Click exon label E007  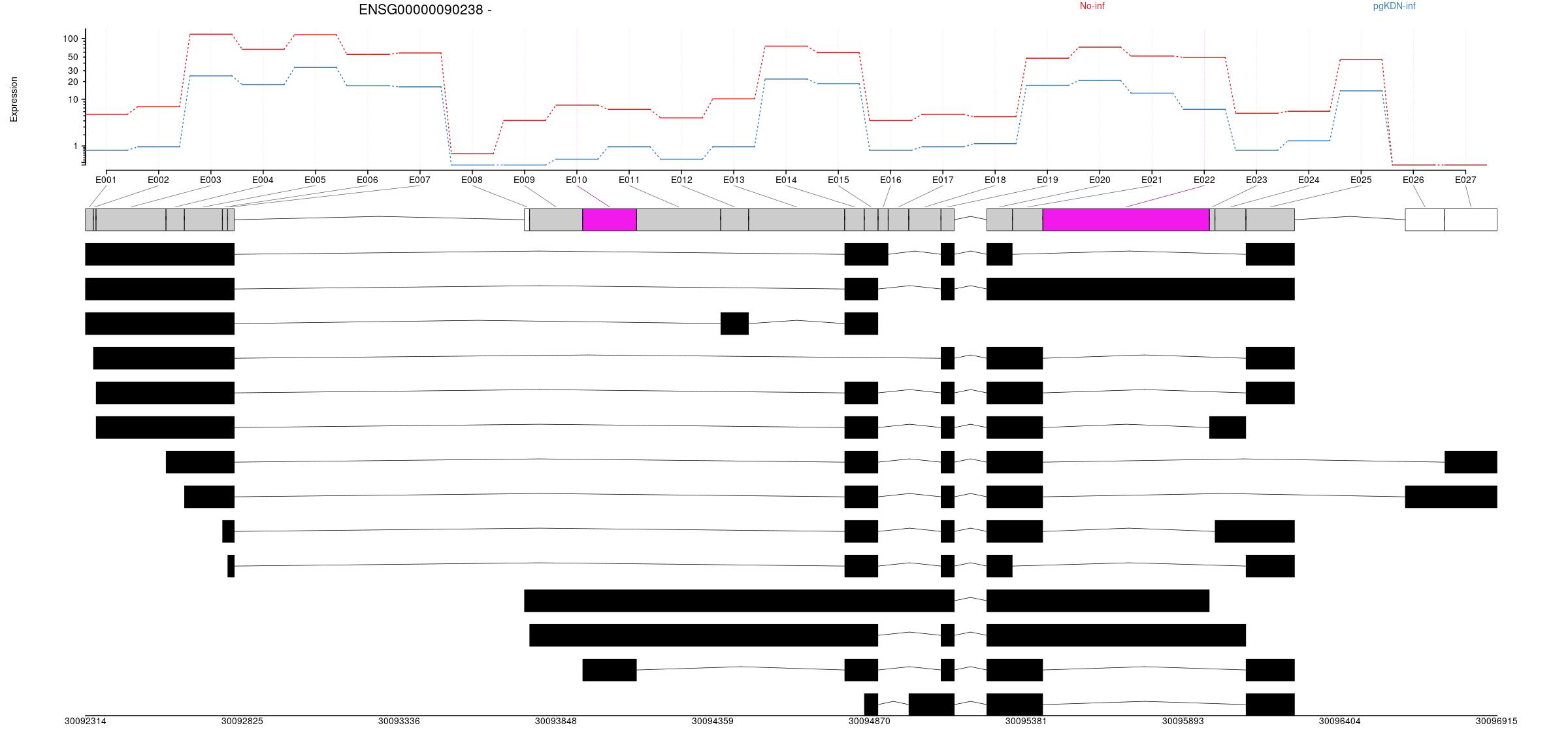pyautogui.click(x=419, y=180)
